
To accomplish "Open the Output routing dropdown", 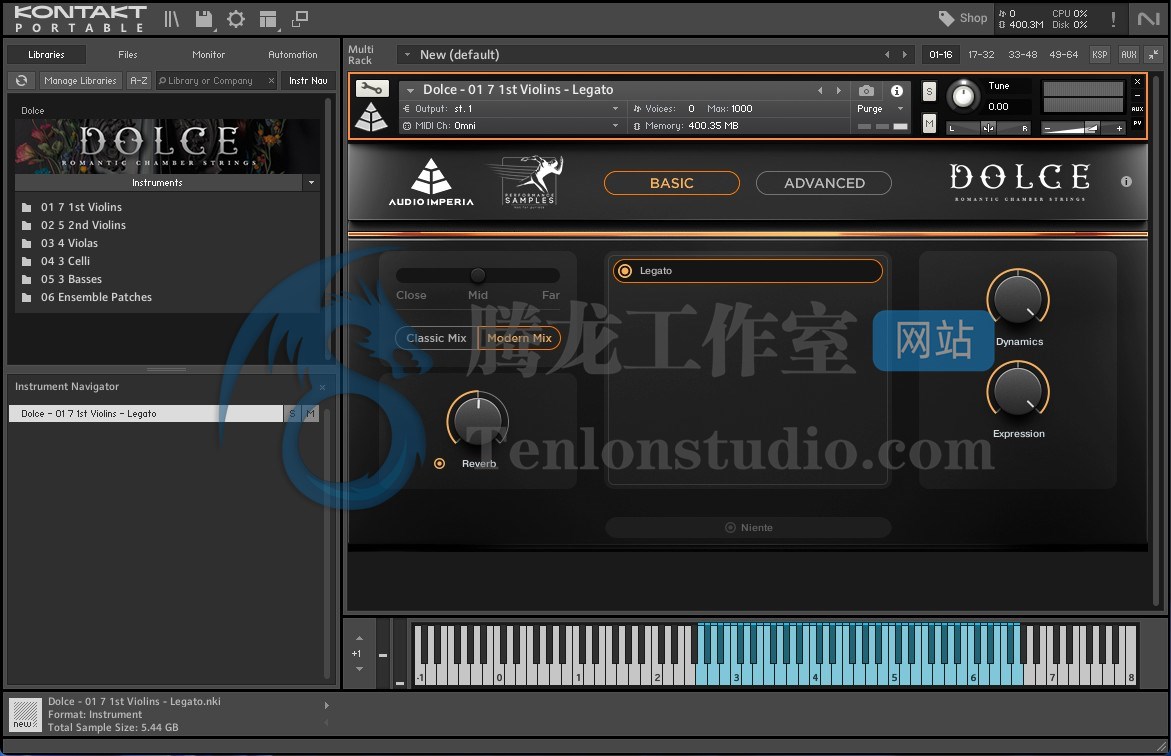I will (x=615, y=109).
